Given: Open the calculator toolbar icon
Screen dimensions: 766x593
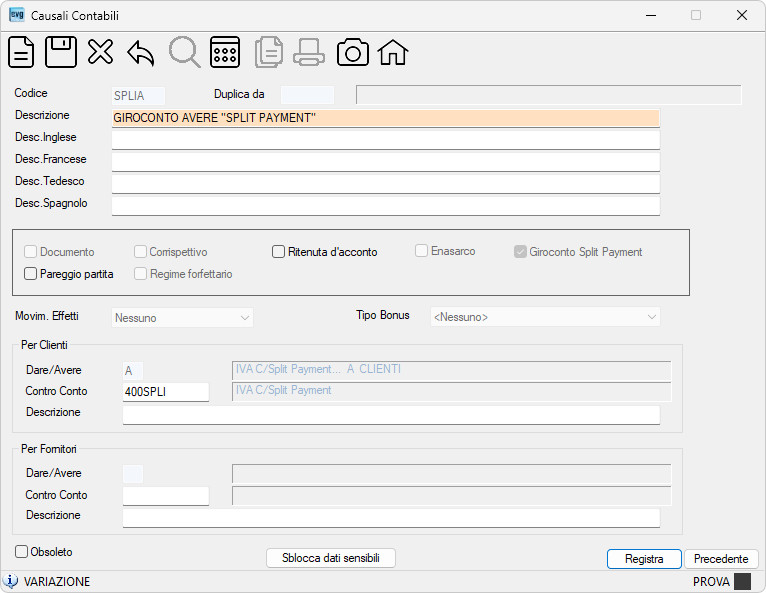Looking at the screenshot, I should coord(225,52).
